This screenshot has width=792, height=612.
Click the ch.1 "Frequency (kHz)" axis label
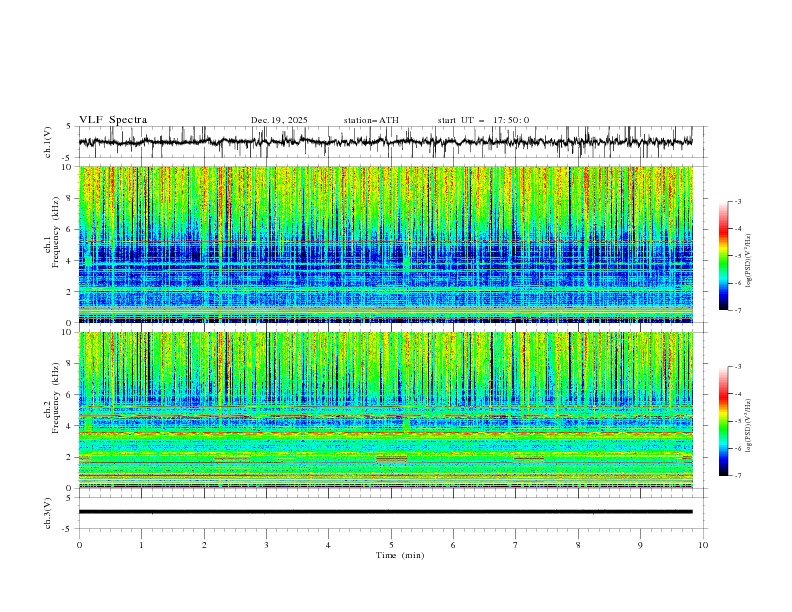tap(55, 233)
